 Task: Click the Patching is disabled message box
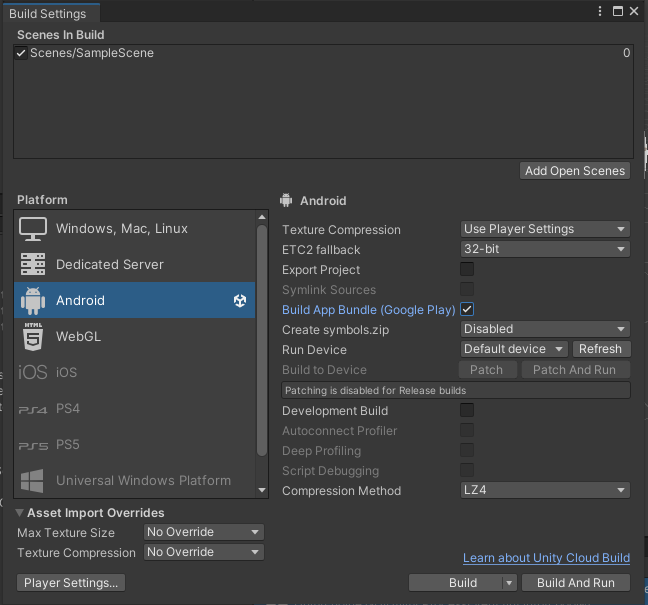click(x=456, y=391)
